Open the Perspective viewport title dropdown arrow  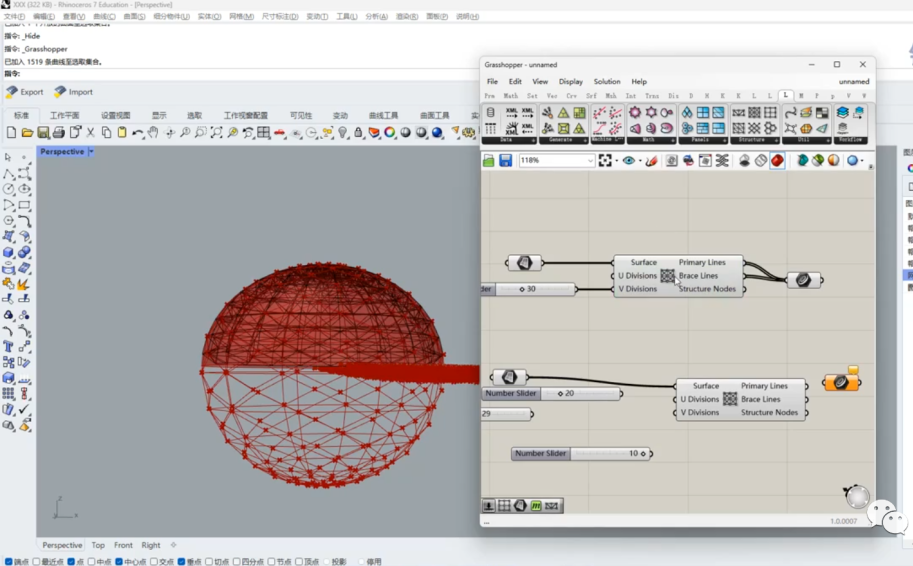point(91,152)
